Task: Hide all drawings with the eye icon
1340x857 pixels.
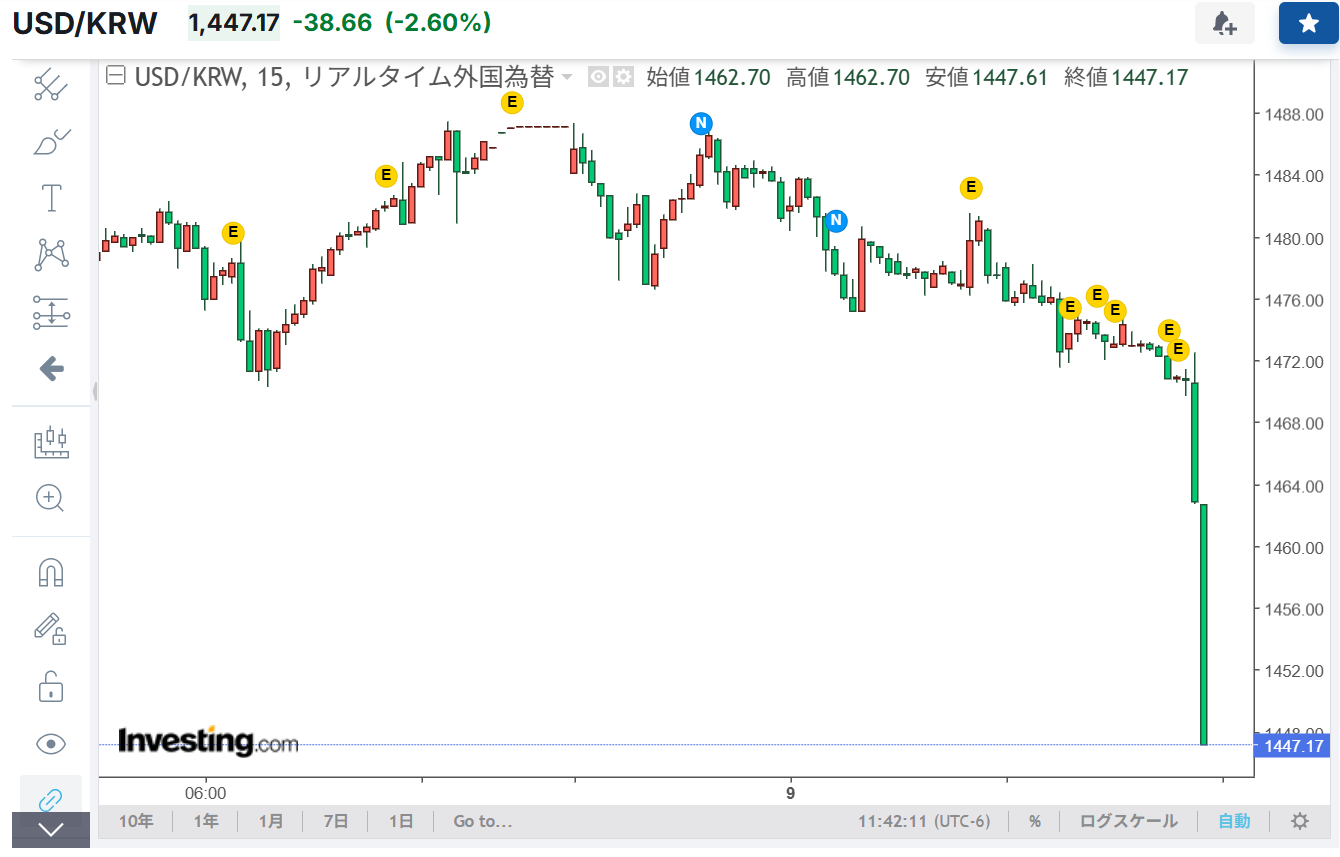Action: point(50,743)
